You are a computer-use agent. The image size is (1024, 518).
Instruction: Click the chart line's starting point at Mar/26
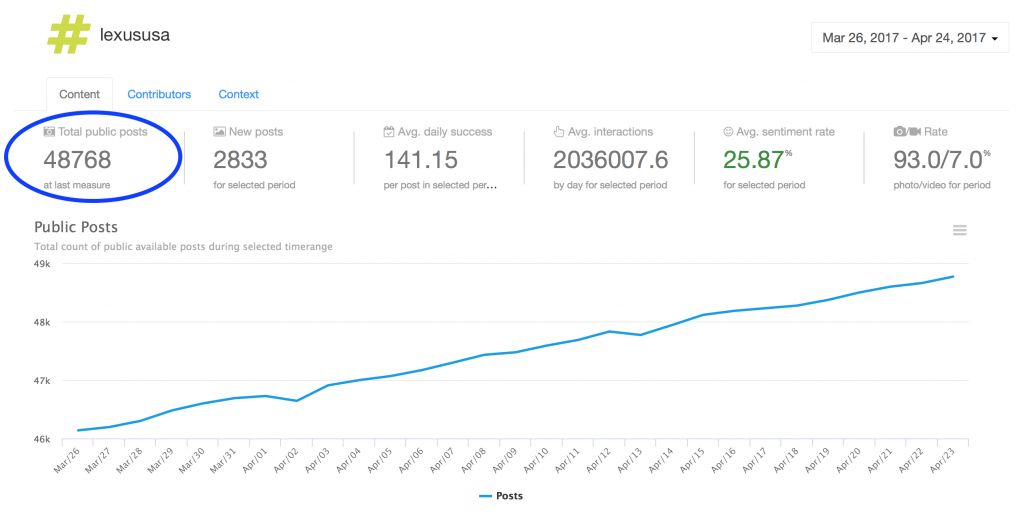pyautogui.click(x=78, y=430)
